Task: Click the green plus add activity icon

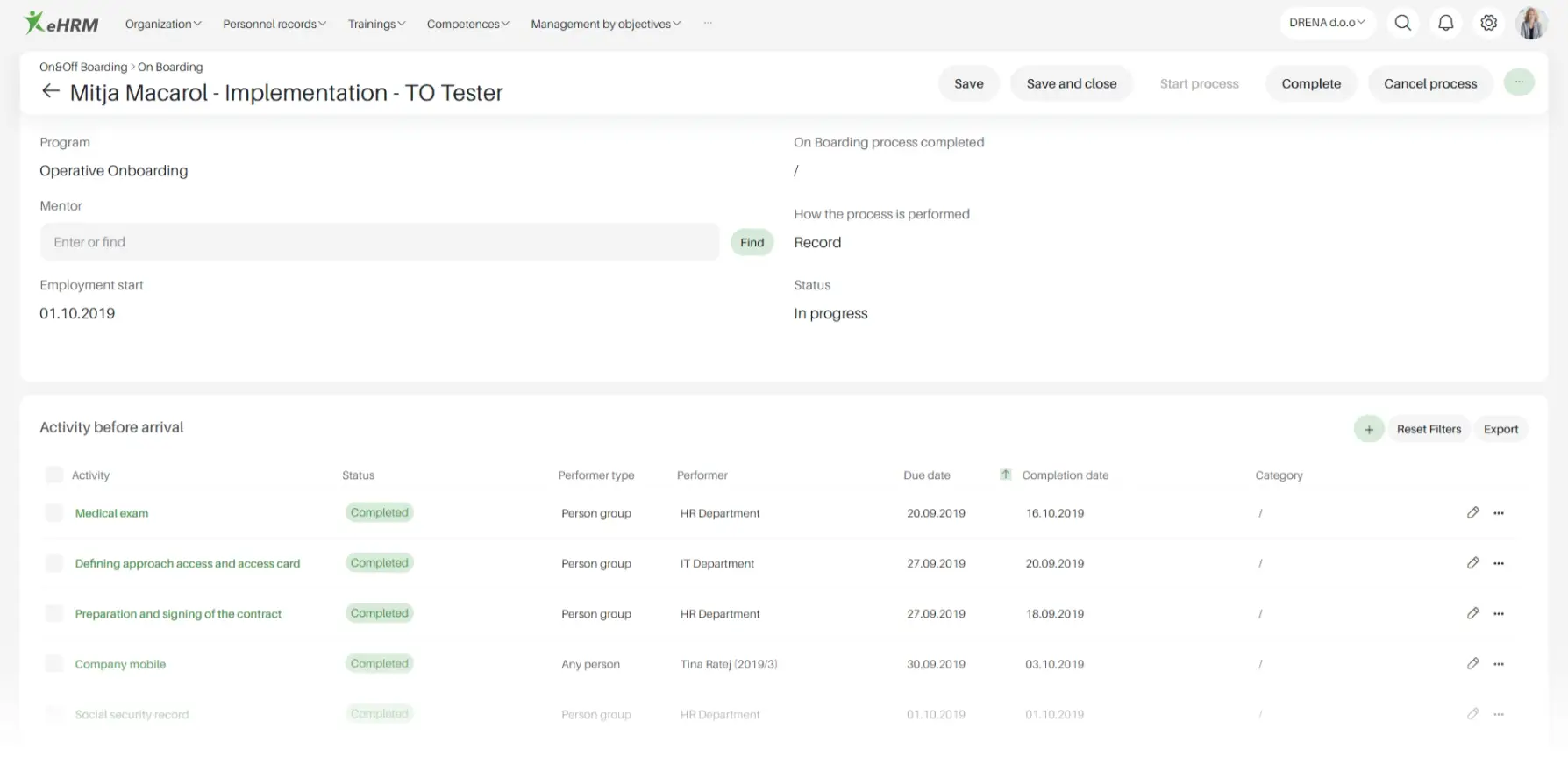Action: coord(1368,429)
